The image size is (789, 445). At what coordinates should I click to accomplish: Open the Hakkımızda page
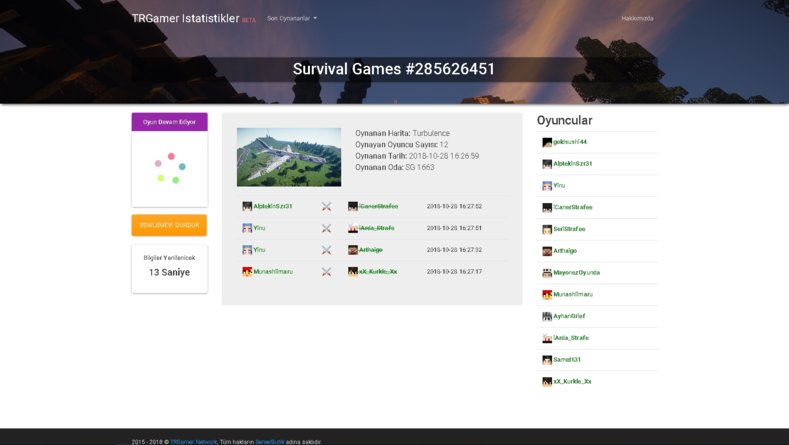637,19
